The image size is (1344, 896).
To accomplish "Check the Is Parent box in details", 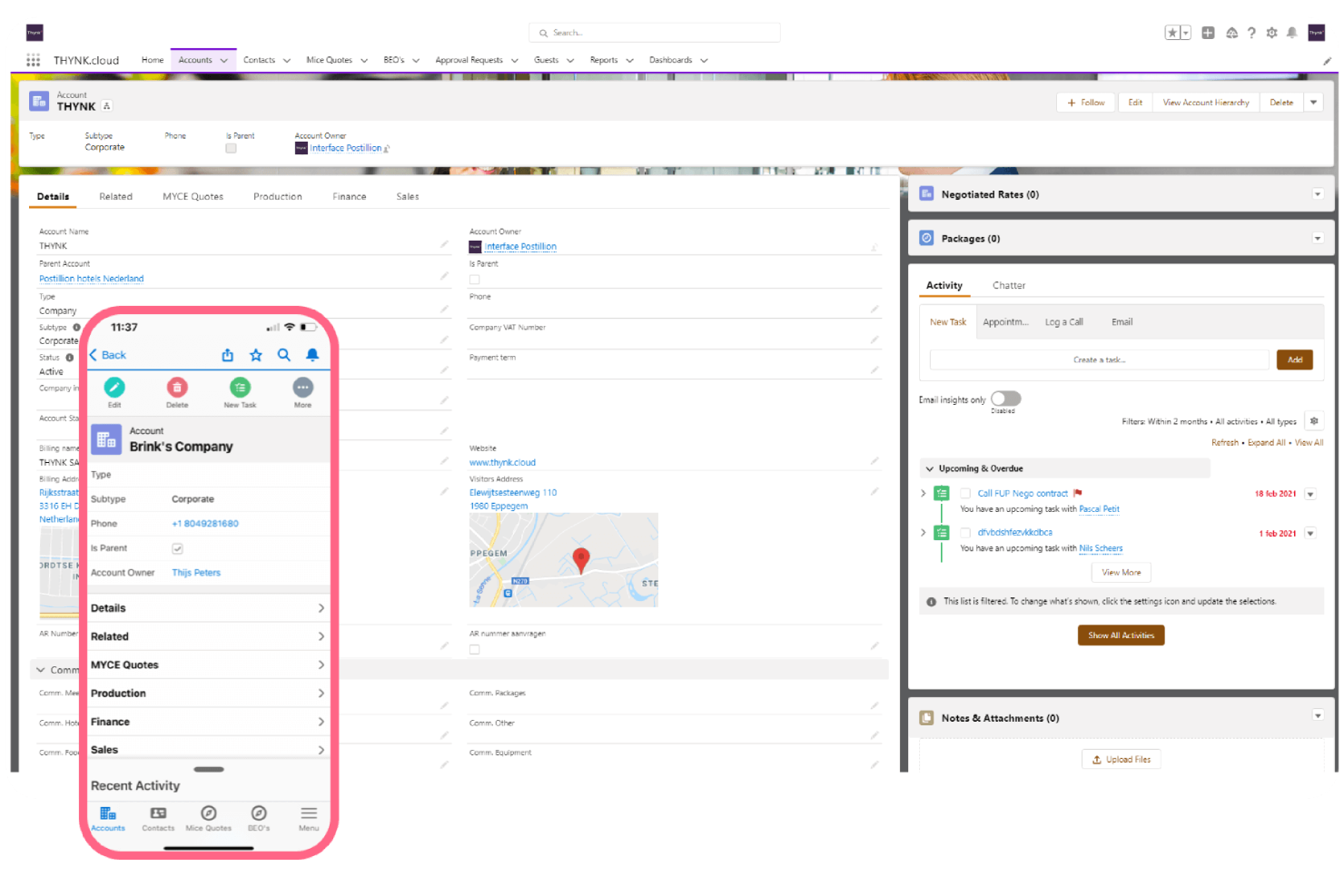I will pyautogui.click(x=474, y=280).
